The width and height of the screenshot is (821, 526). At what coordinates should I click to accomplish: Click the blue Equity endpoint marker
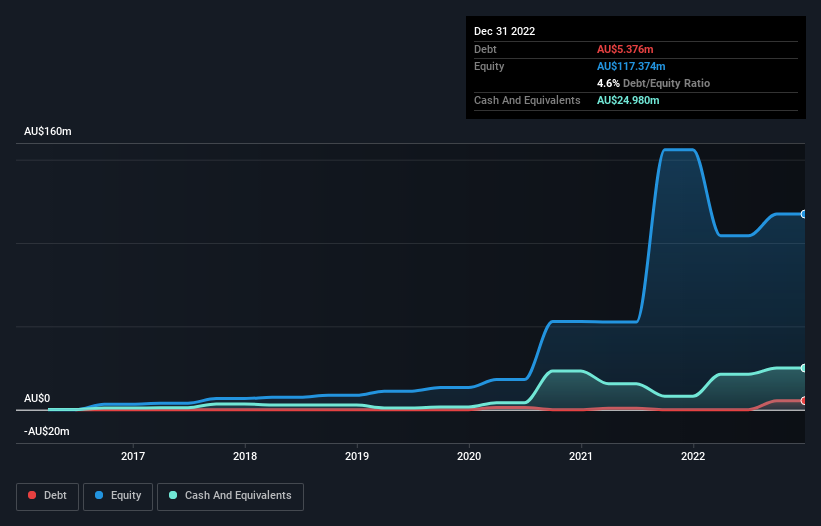point(804,214)
